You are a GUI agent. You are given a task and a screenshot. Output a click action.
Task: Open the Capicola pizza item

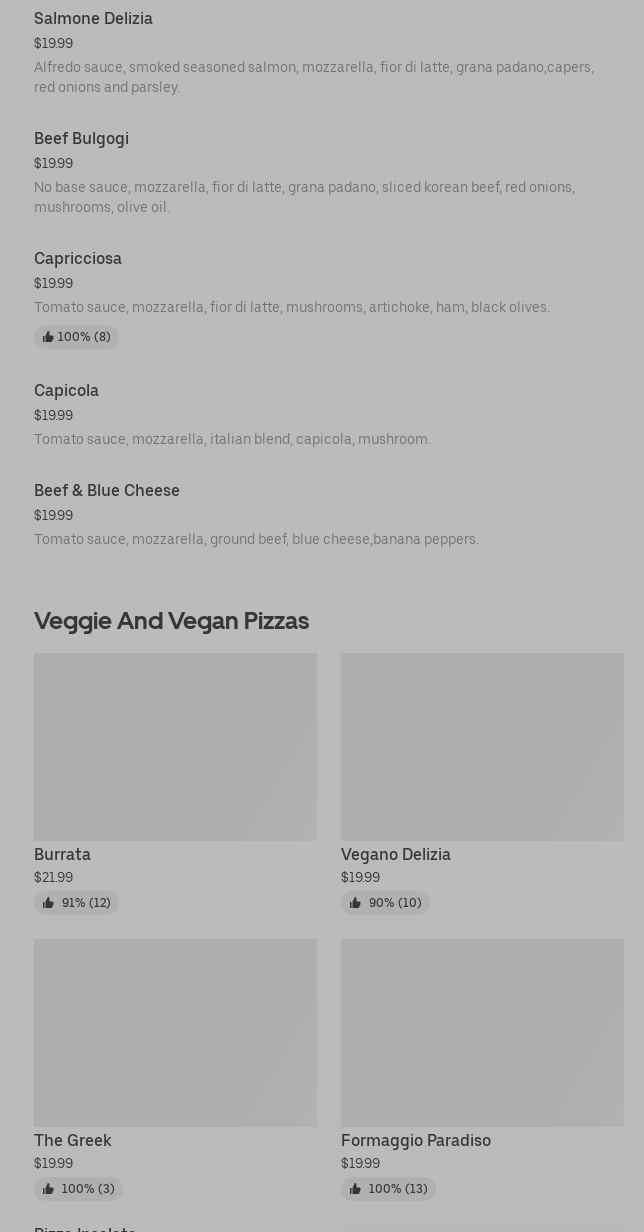tap(322, 414)
